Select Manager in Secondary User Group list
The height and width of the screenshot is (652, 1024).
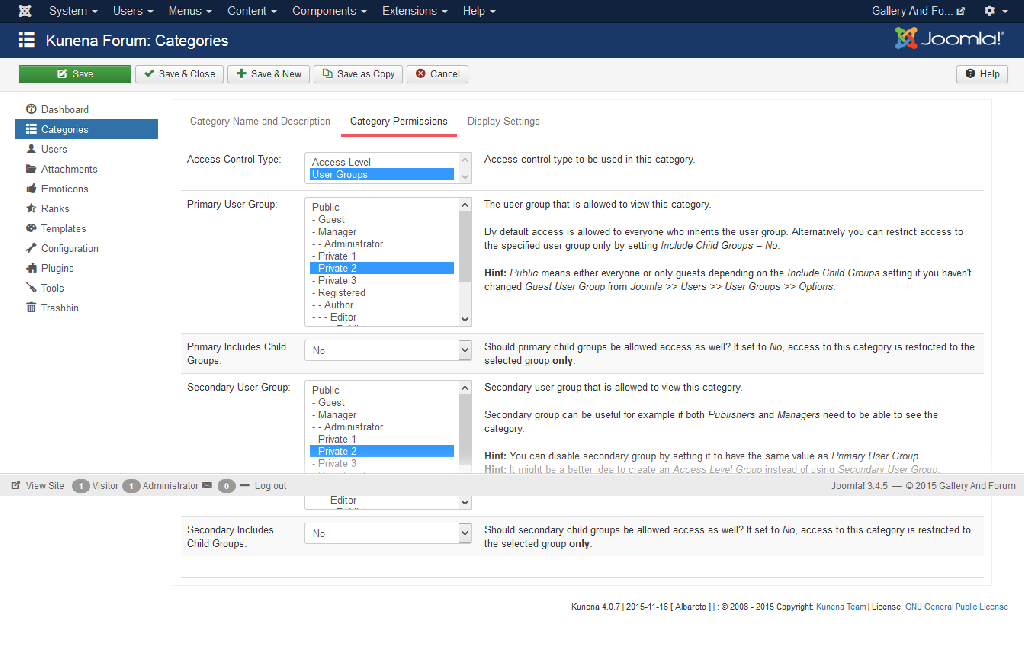pos(381,415)
